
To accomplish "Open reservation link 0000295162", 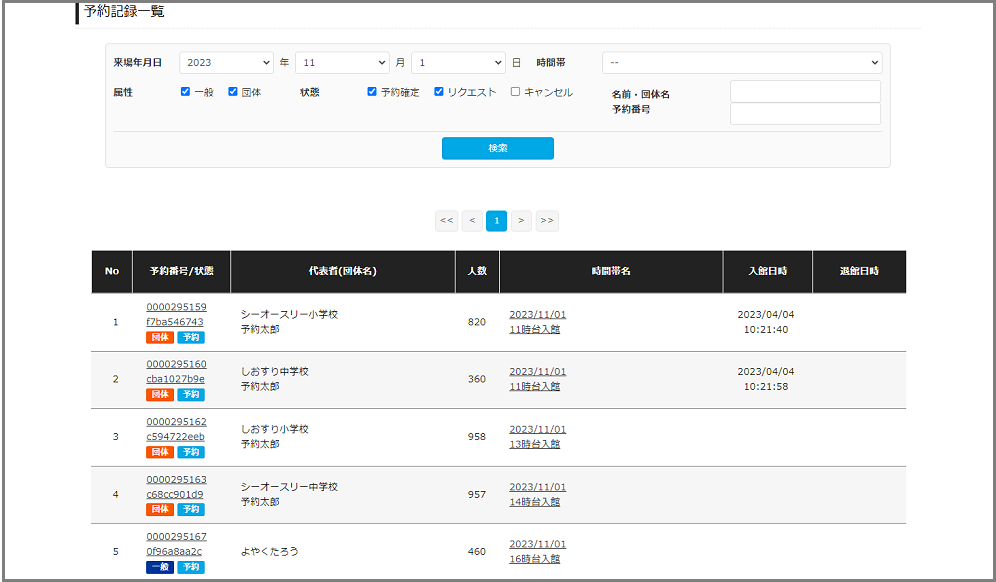I will pyautogui.click(x=176, y=422).
